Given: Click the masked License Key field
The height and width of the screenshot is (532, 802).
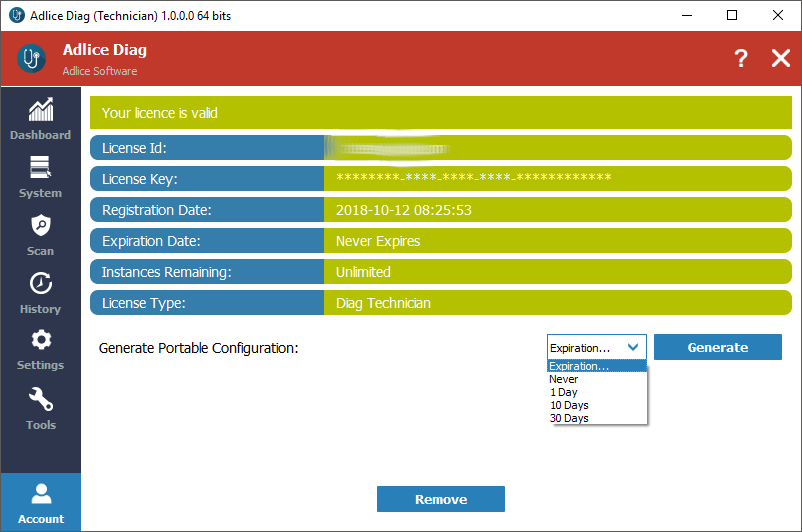Looking at the screenshot, I should coord(474,179).
